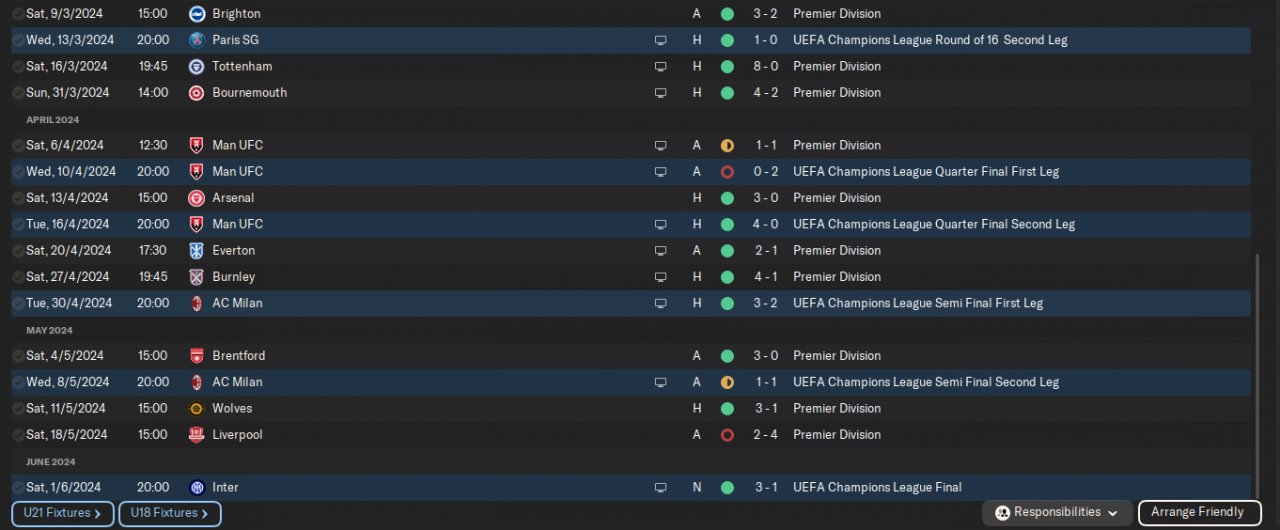The height and width of the screenshot is (530, 1280).
Task: Click the Arsenal club crest
Action: (196, 198)
